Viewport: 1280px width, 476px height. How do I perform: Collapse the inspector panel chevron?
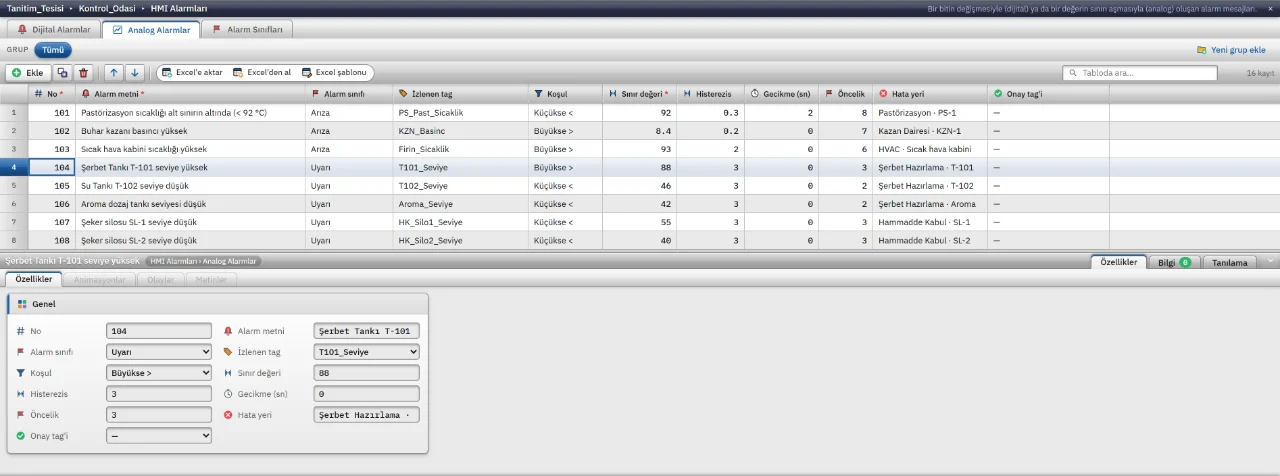[1270, 261]
